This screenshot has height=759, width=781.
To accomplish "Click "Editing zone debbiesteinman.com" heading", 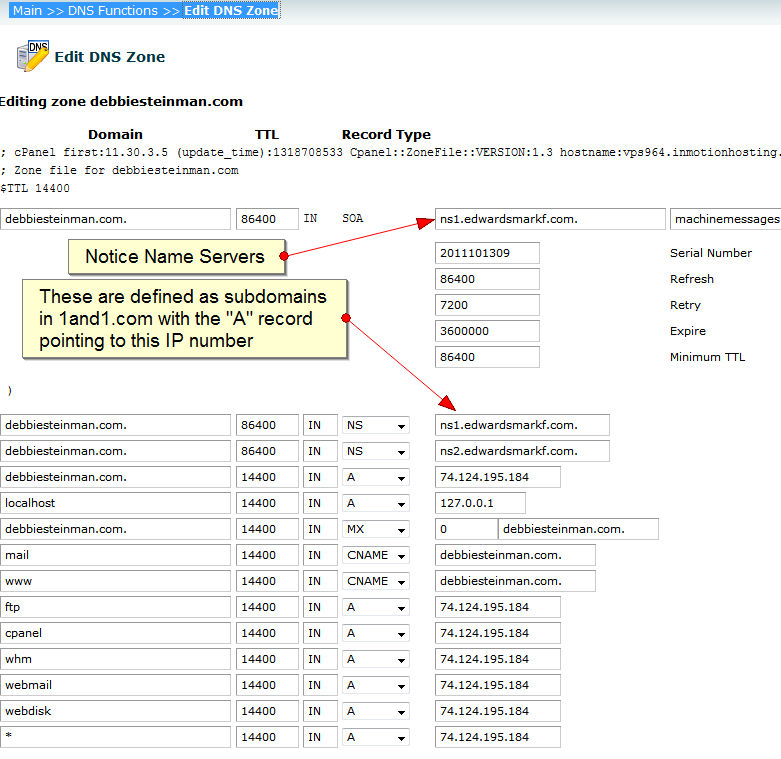I will [x=121, y=102].
